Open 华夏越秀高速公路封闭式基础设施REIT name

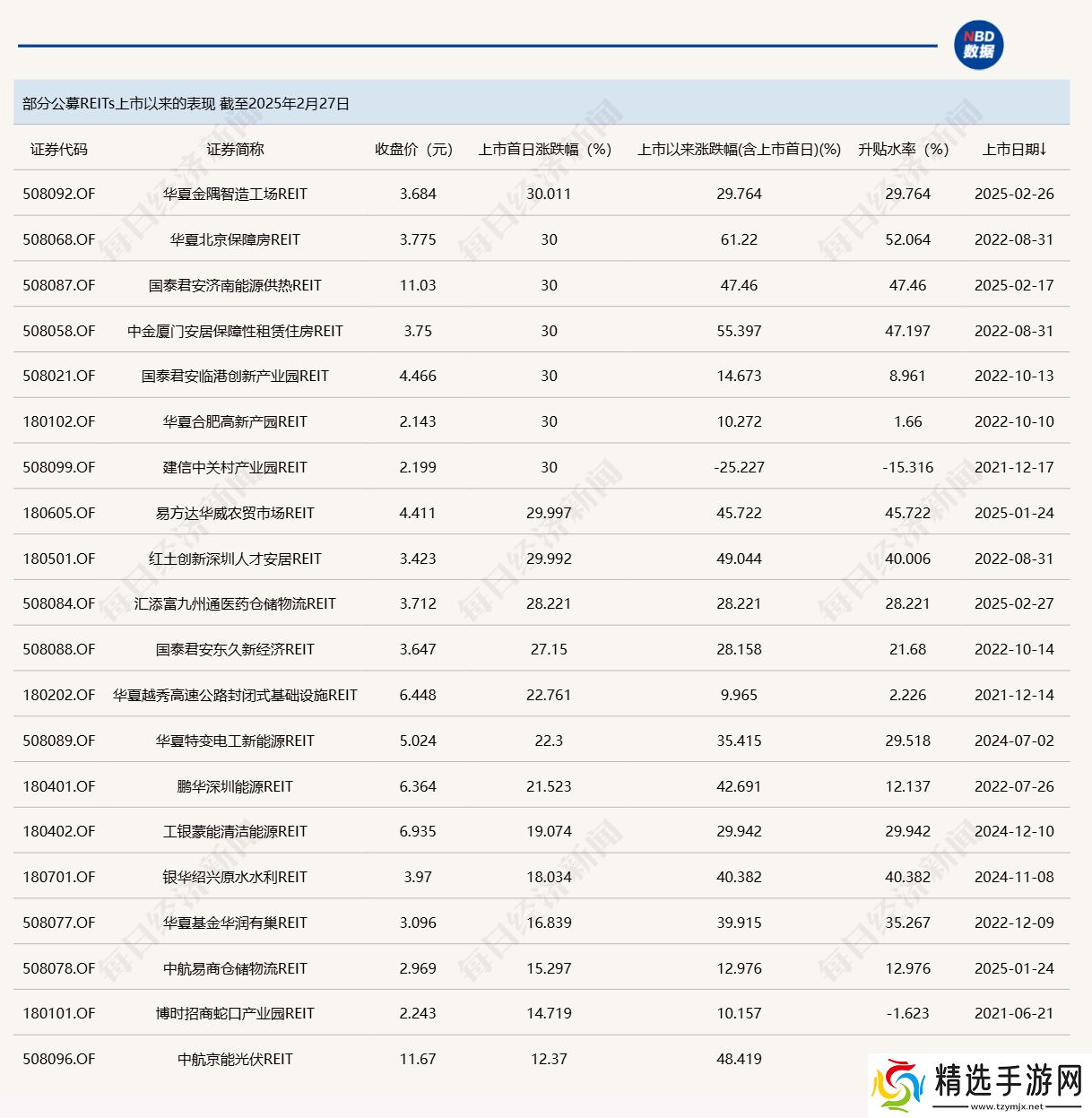tap(235, 696)
